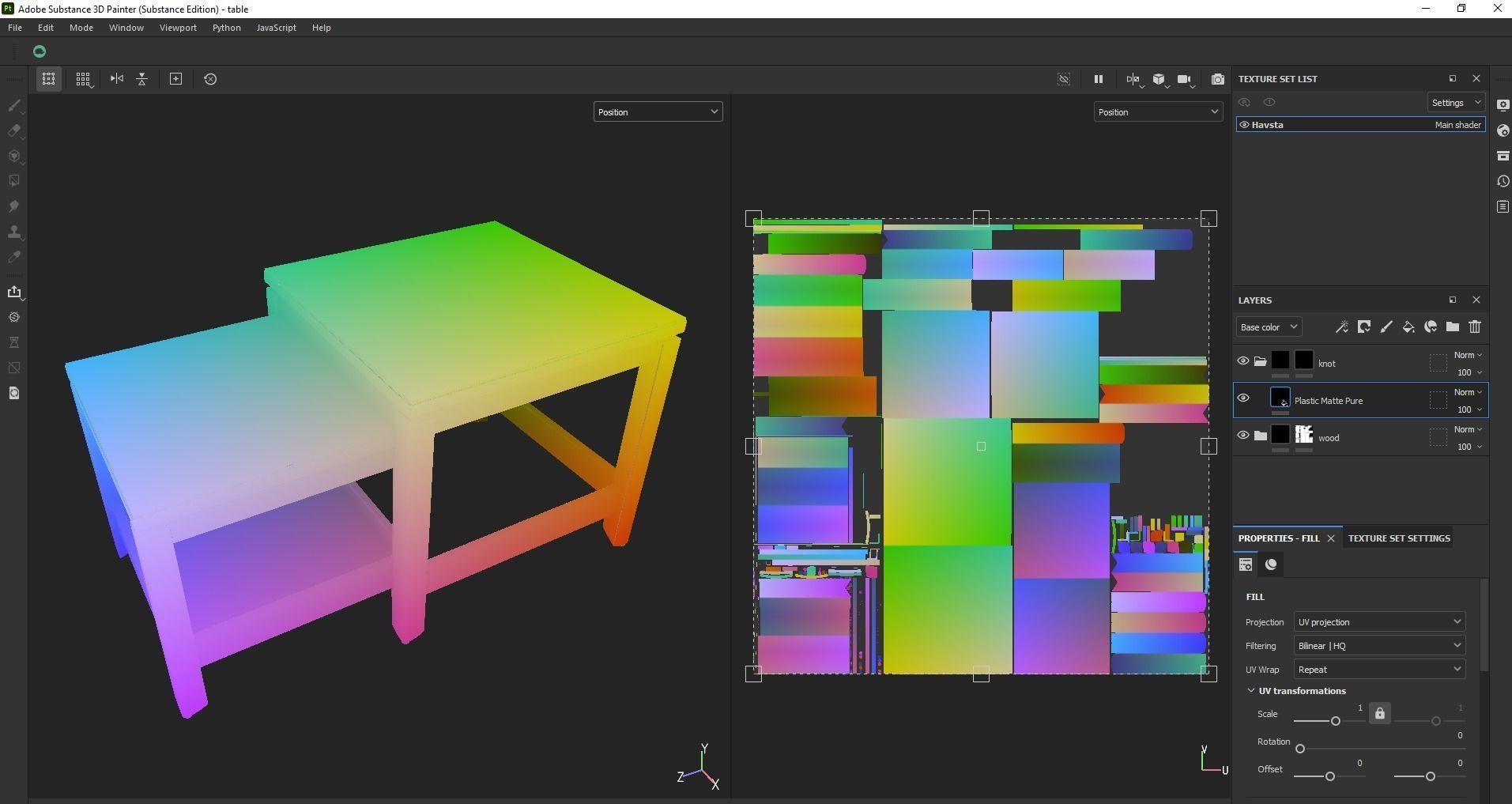The height and width of the screenshot is (804, 1512).
Task: Hide the Plastic Matte Pure layer
Action: tap(1243, 398)
